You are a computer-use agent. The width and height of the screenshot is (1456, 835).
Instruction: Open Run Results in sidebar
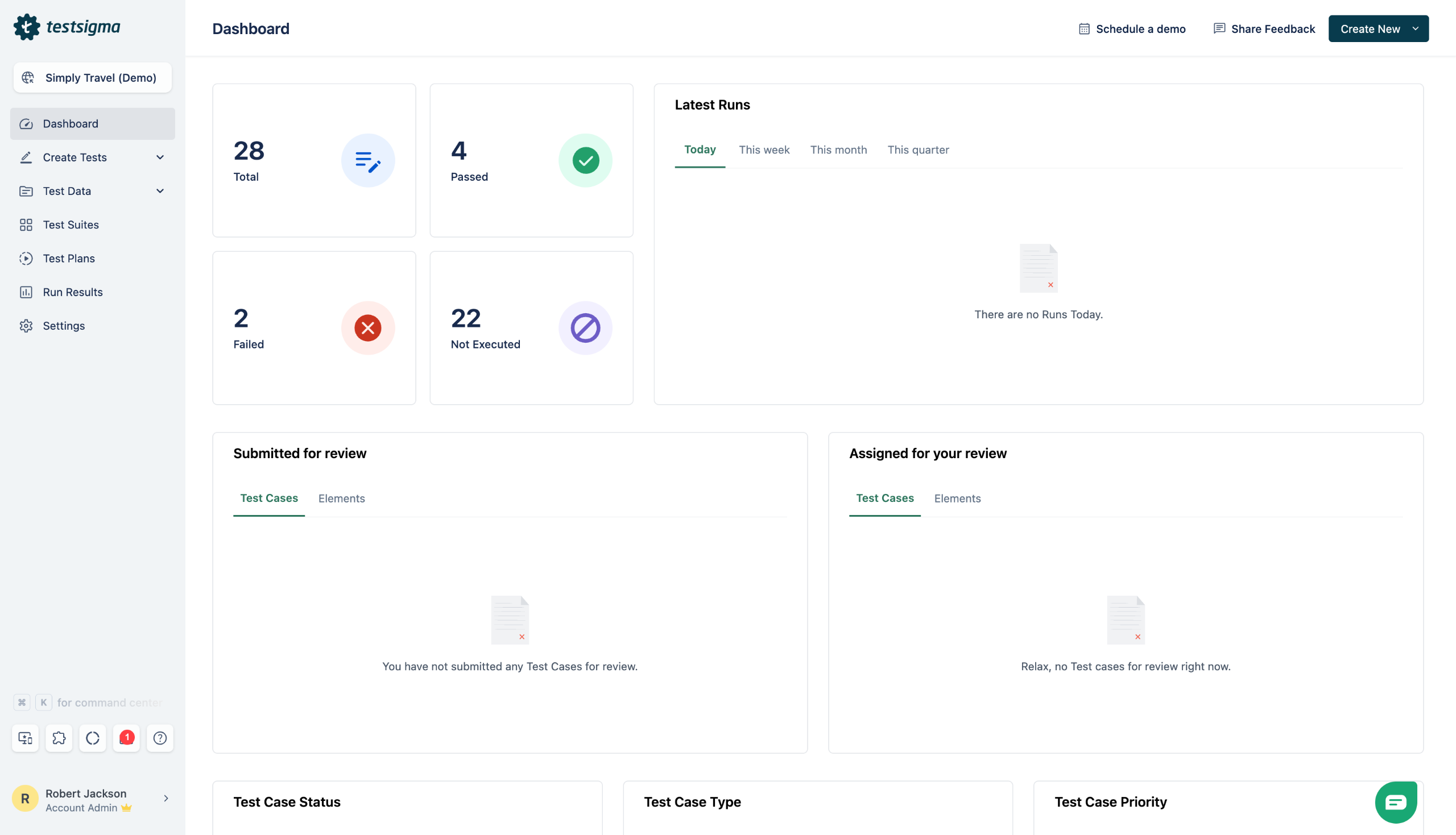72,292
